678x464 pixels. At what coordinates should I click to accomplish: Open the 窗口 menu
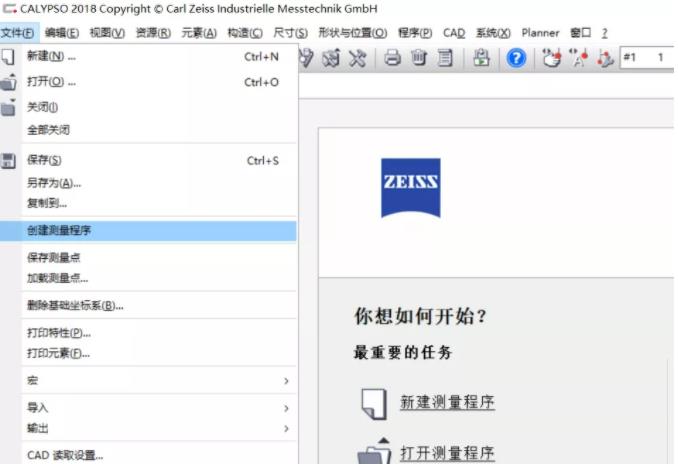(580, 33)
